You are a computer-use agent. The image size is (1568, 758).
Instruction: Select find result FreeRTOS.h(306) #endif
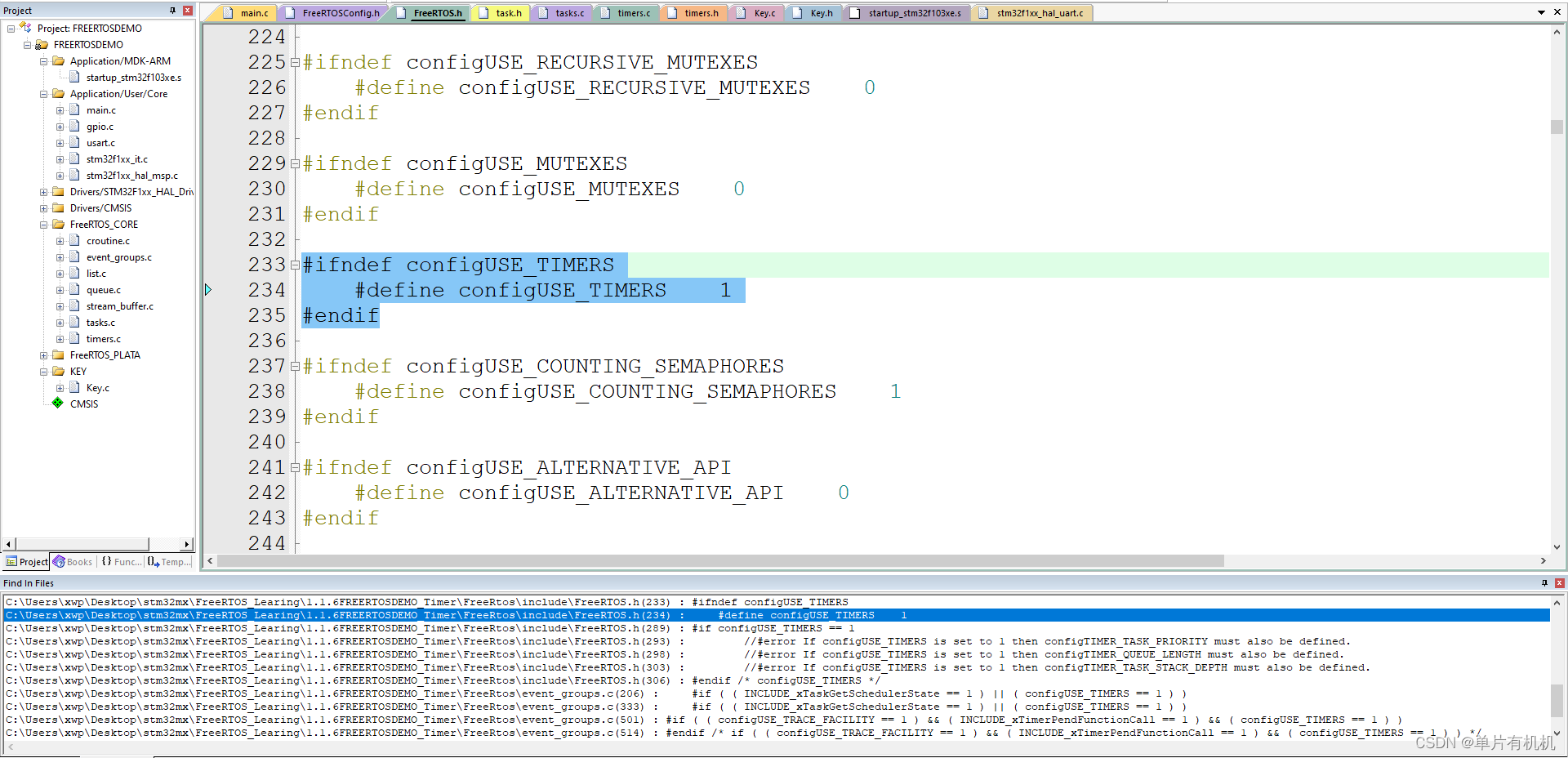click(776, 680)
